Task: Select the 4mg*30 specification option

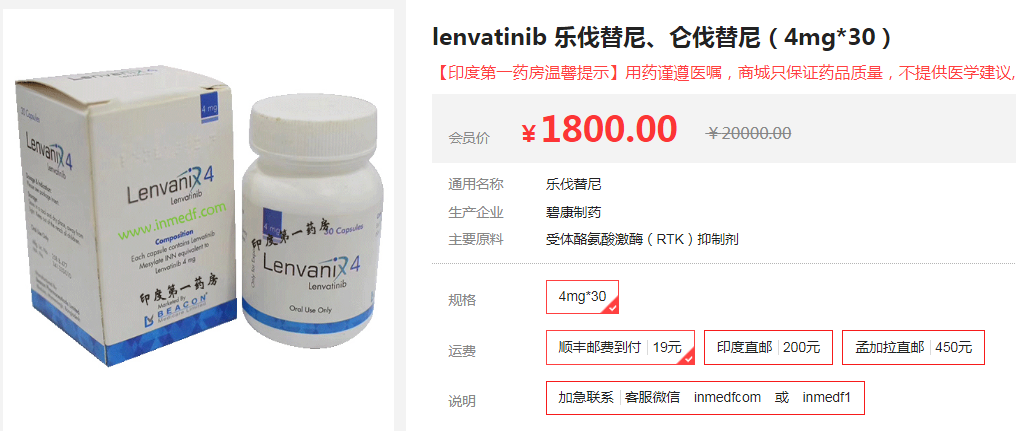Action: click(583, 297)
